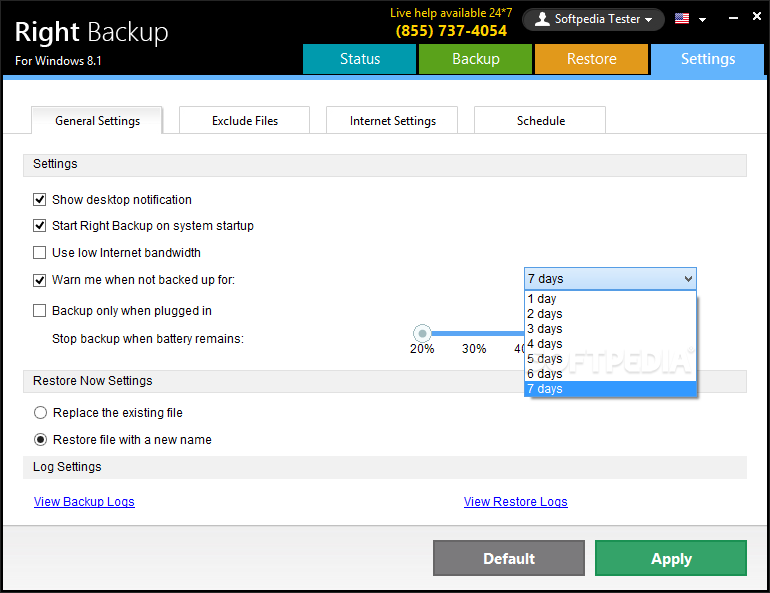Switch to the Backup tab
The height and width of the screenshot is (593, 770).
tap(475, 59)
